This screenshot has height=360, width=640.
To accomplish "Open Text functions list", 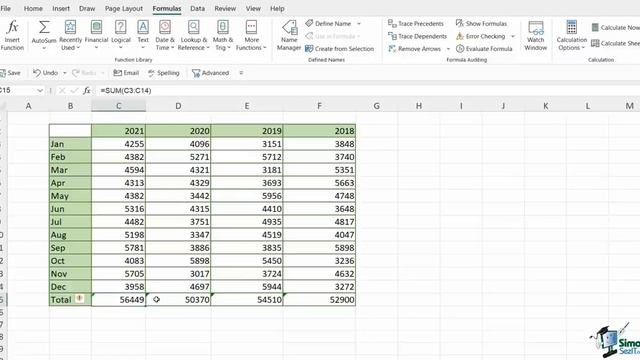I will [x=143, y=36].
